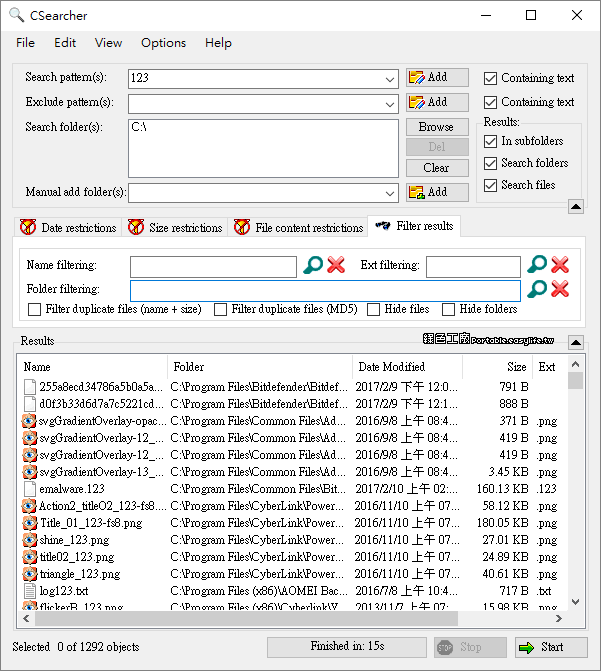Click image icon of svgGradientOverlay-13 row
Viewport: 601px width, 671px height.
(29, 472)
